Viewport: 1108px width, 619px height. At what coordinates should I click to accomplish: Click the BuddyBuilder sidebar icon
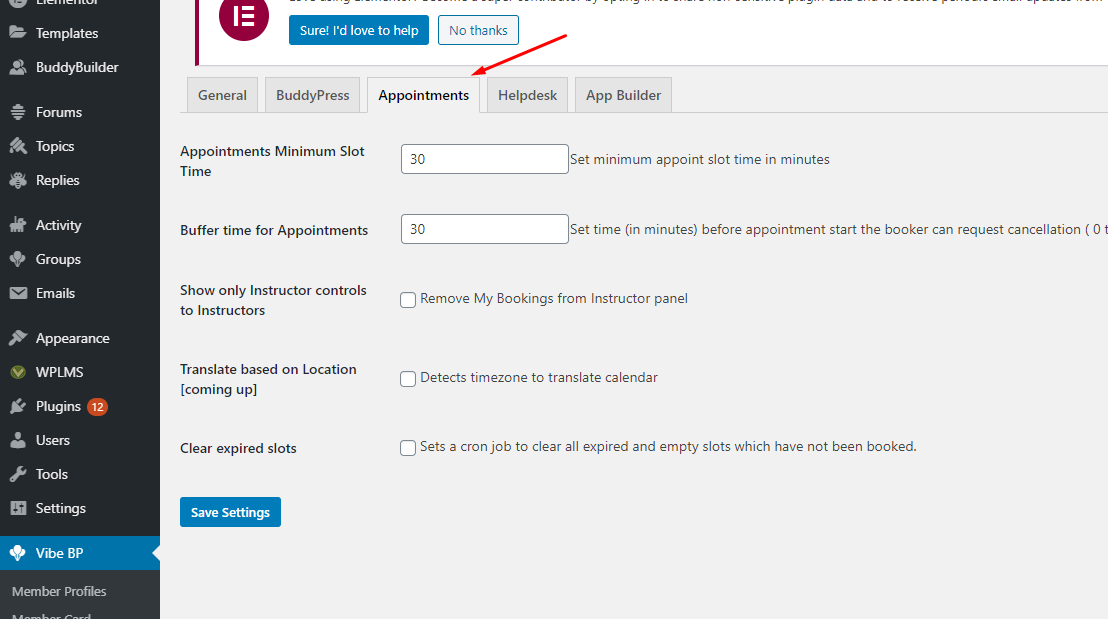[x=18, y=67]
